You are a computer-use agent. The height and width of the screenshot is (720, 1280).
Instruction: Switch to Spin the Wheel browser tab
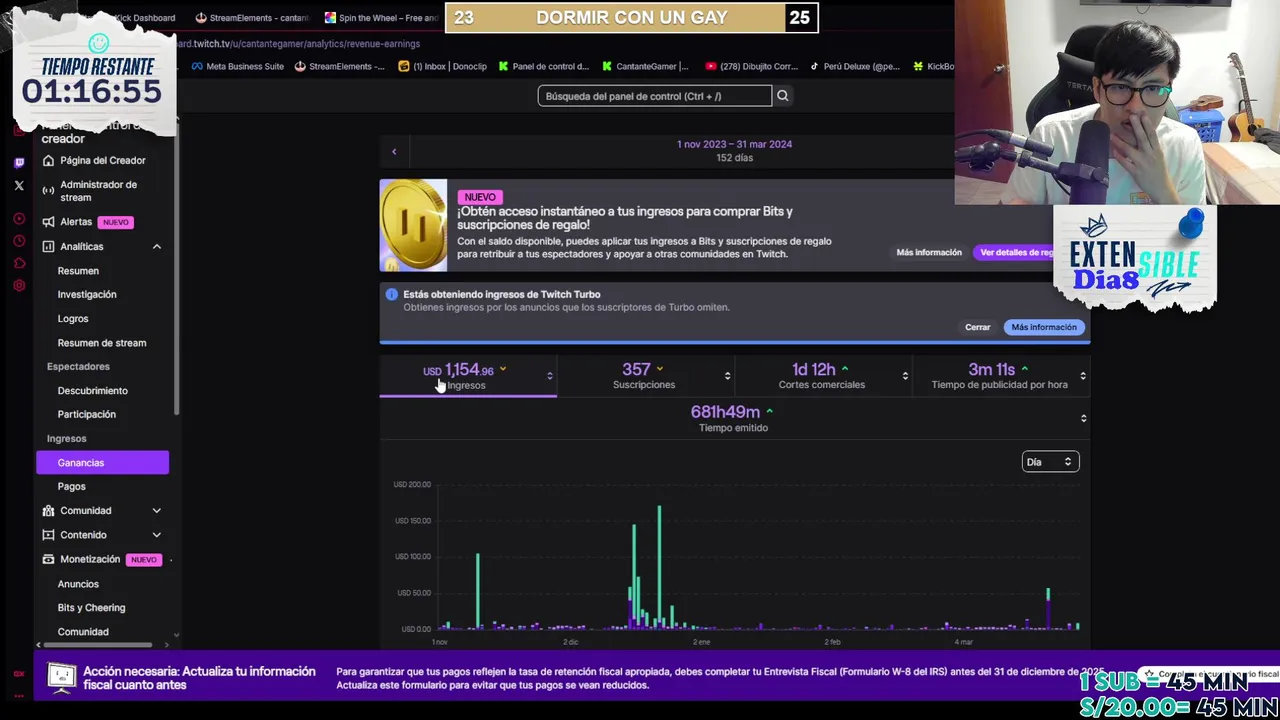pos(382,18)
